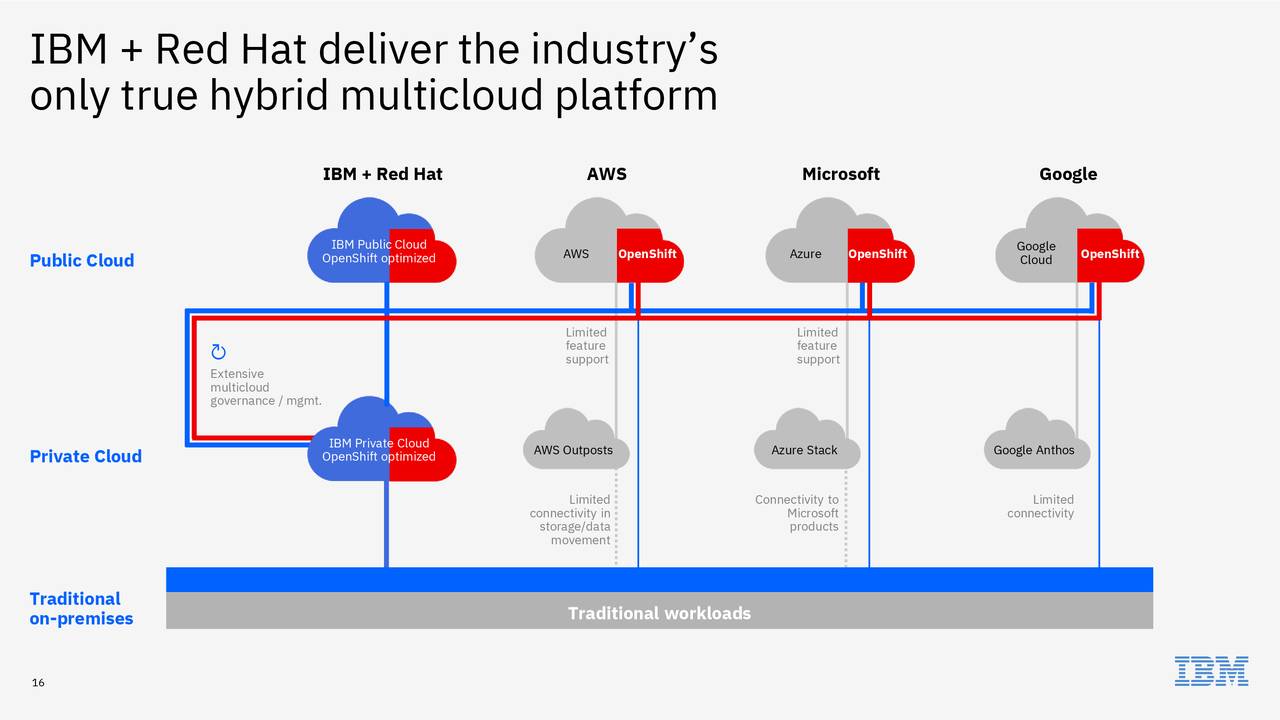
Task: Click the Microsoft column heading
Action: 841,174
